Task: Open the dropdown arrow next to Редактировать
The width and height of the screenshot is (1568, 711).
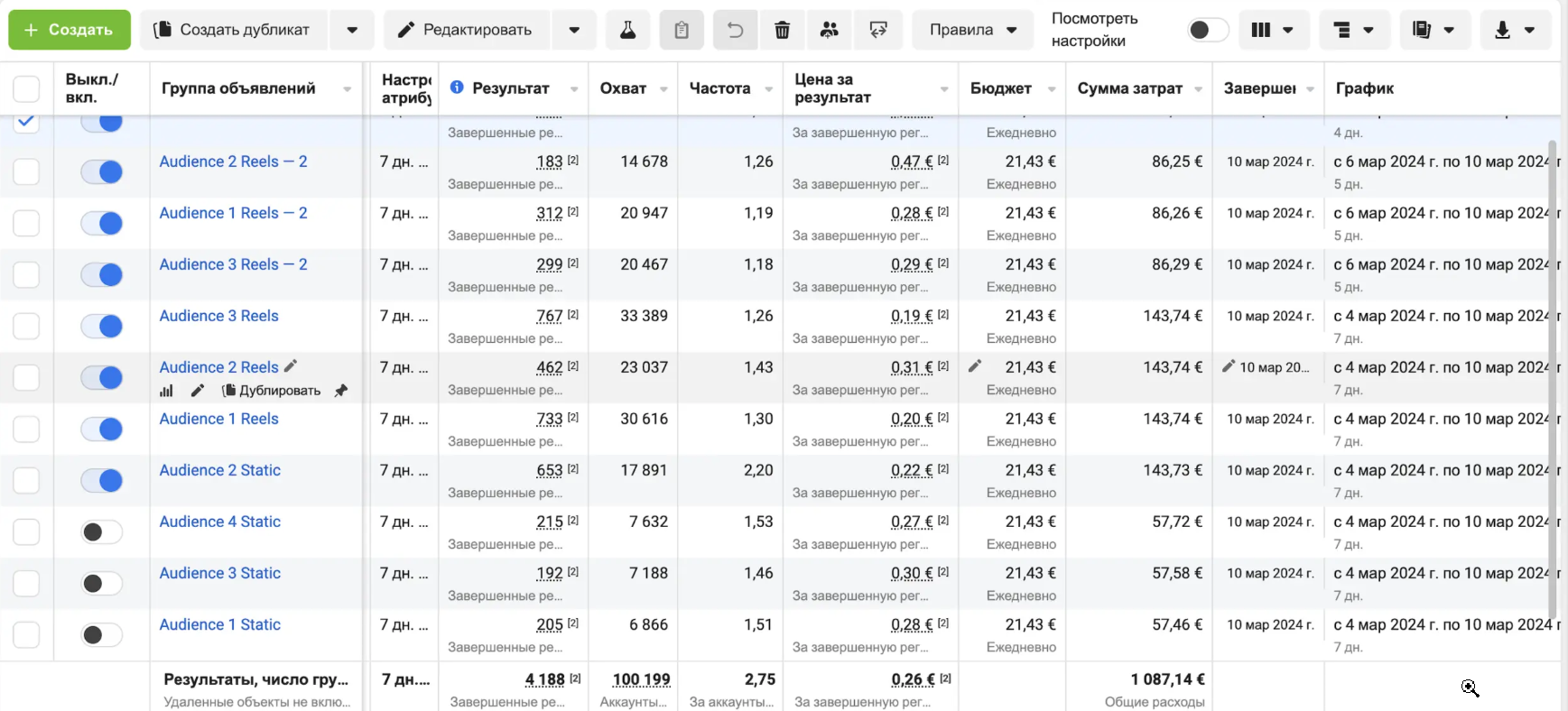Action: click(x=574, y=30)
